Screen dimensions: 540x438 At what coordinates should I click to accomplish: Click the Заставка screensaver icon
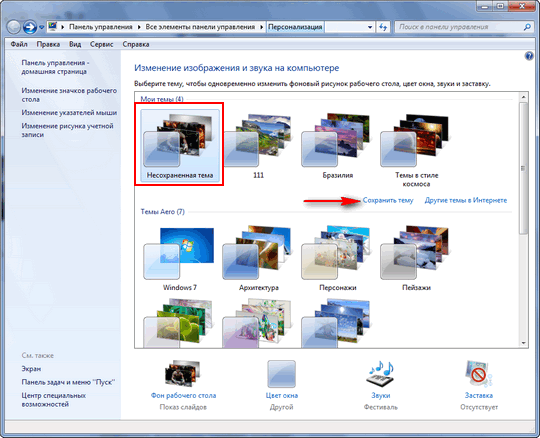[x=478, y=374]
